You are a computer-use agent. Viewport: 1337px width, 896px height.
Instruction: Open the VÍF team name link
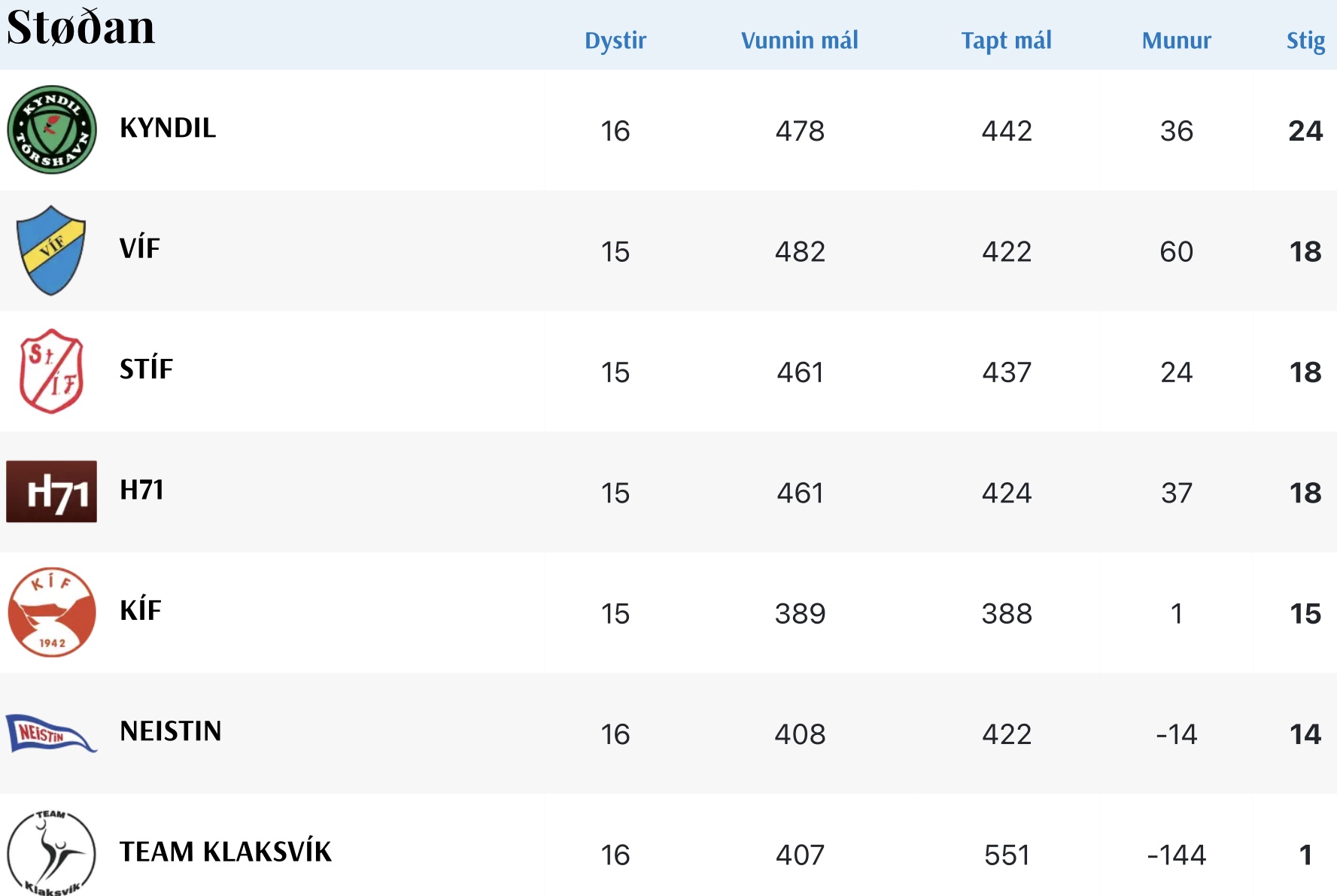click(x=140, y=249)
